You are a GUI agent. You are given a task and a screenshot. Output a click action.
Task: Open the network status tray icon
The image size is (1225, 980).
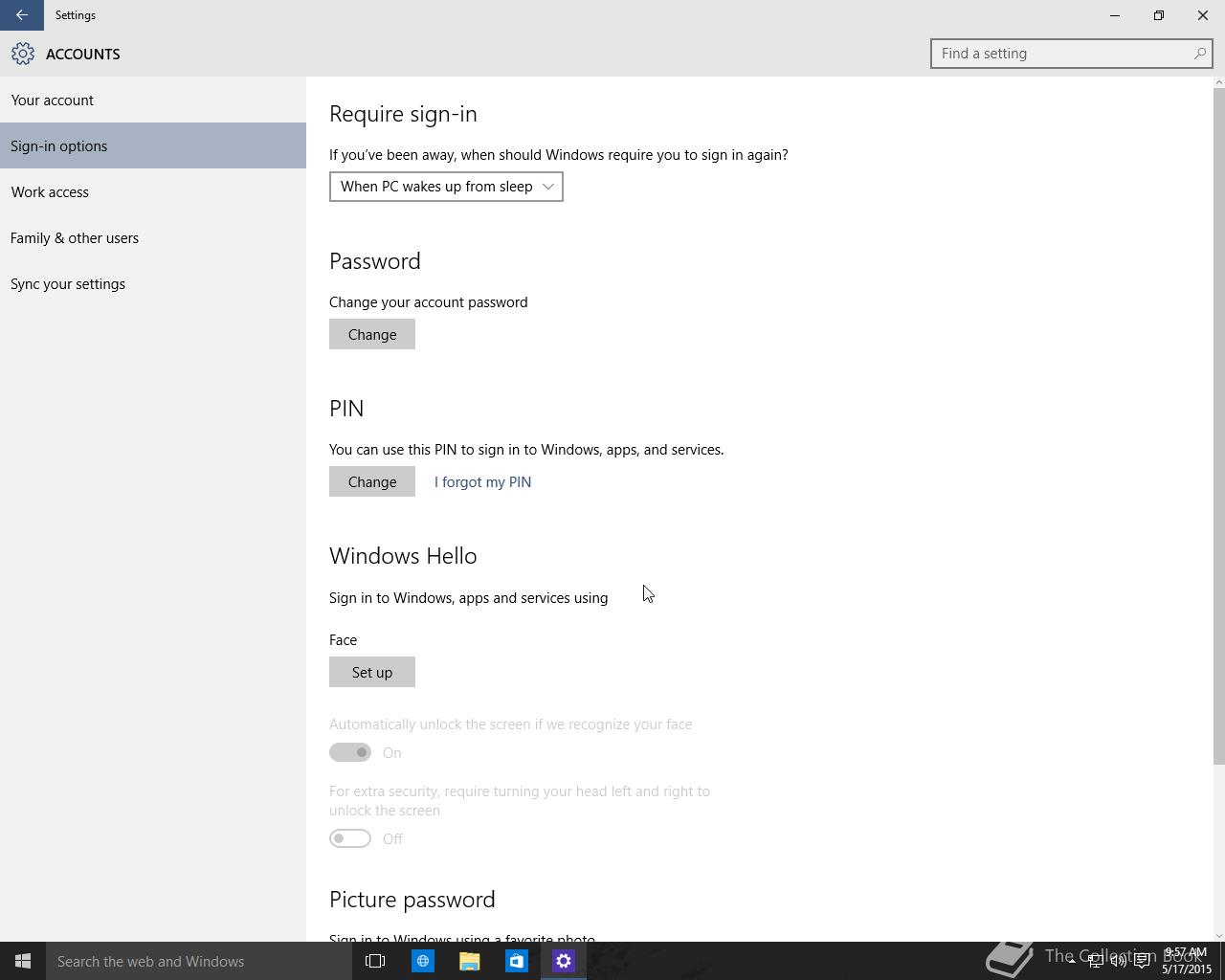click(1095, 961)
